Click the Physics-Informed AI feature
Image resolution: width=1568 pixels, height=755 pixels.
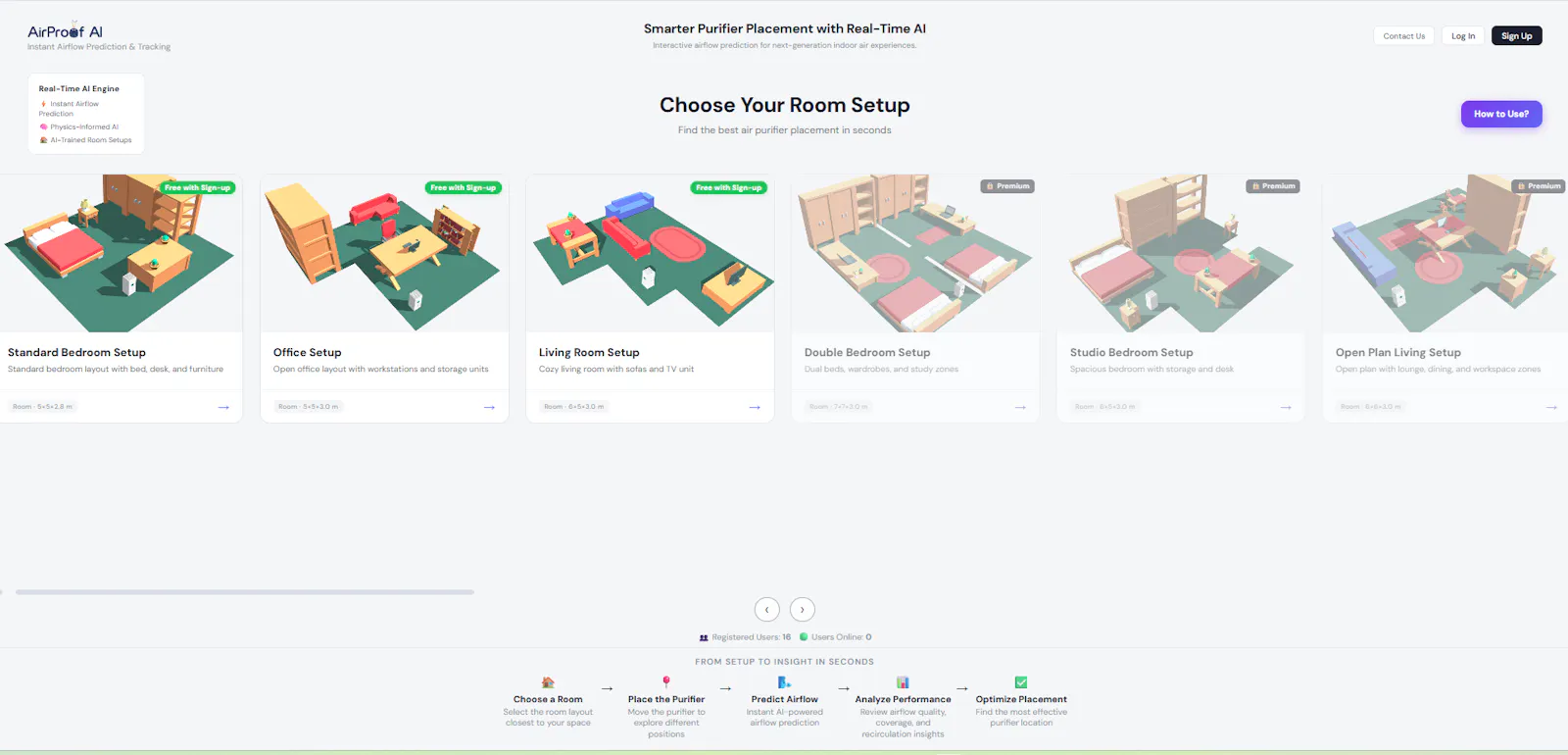point(78,127)
